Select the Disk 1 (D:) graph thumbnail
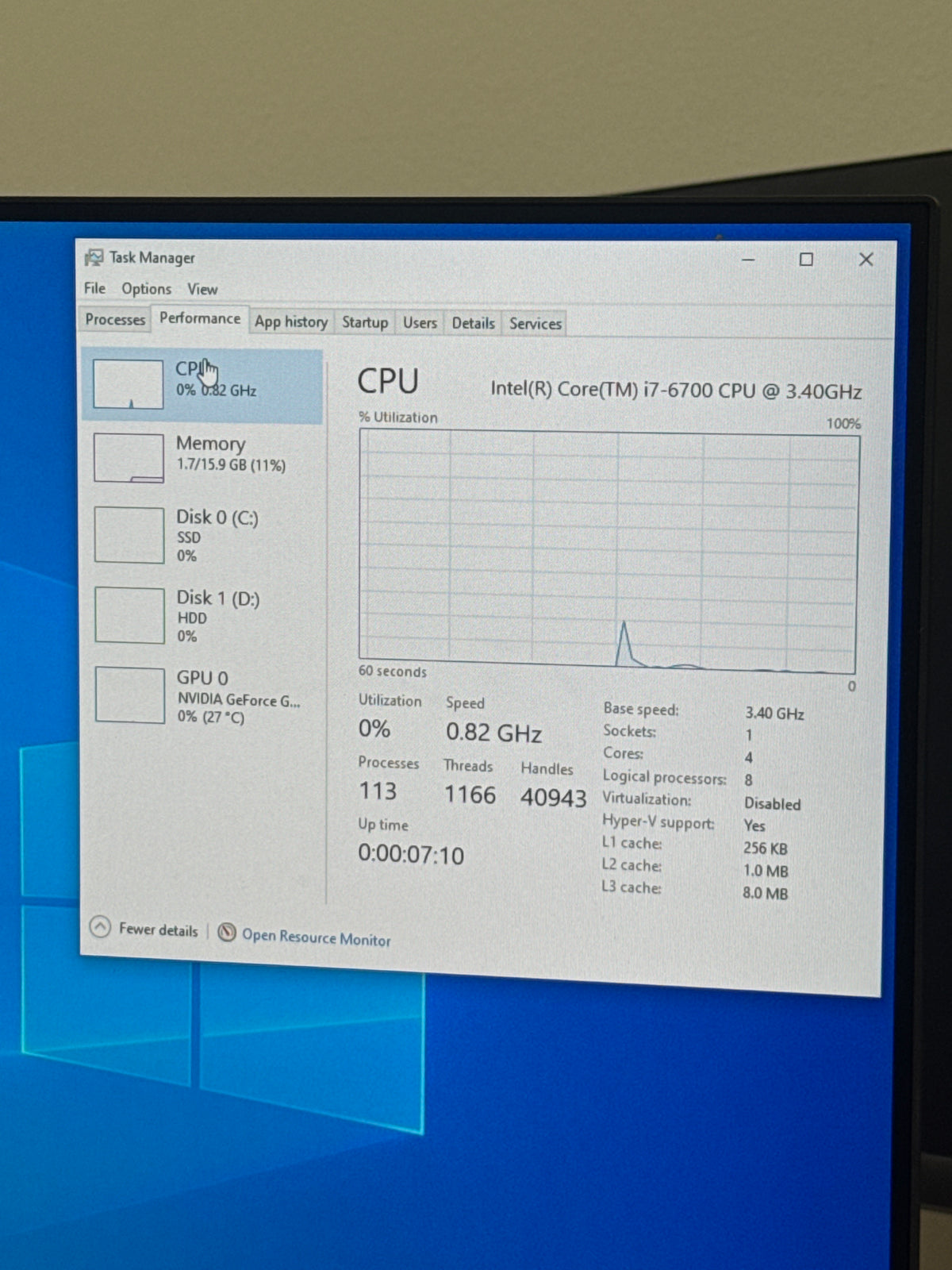Viewport: 952px width, 1270px height. 130,615
